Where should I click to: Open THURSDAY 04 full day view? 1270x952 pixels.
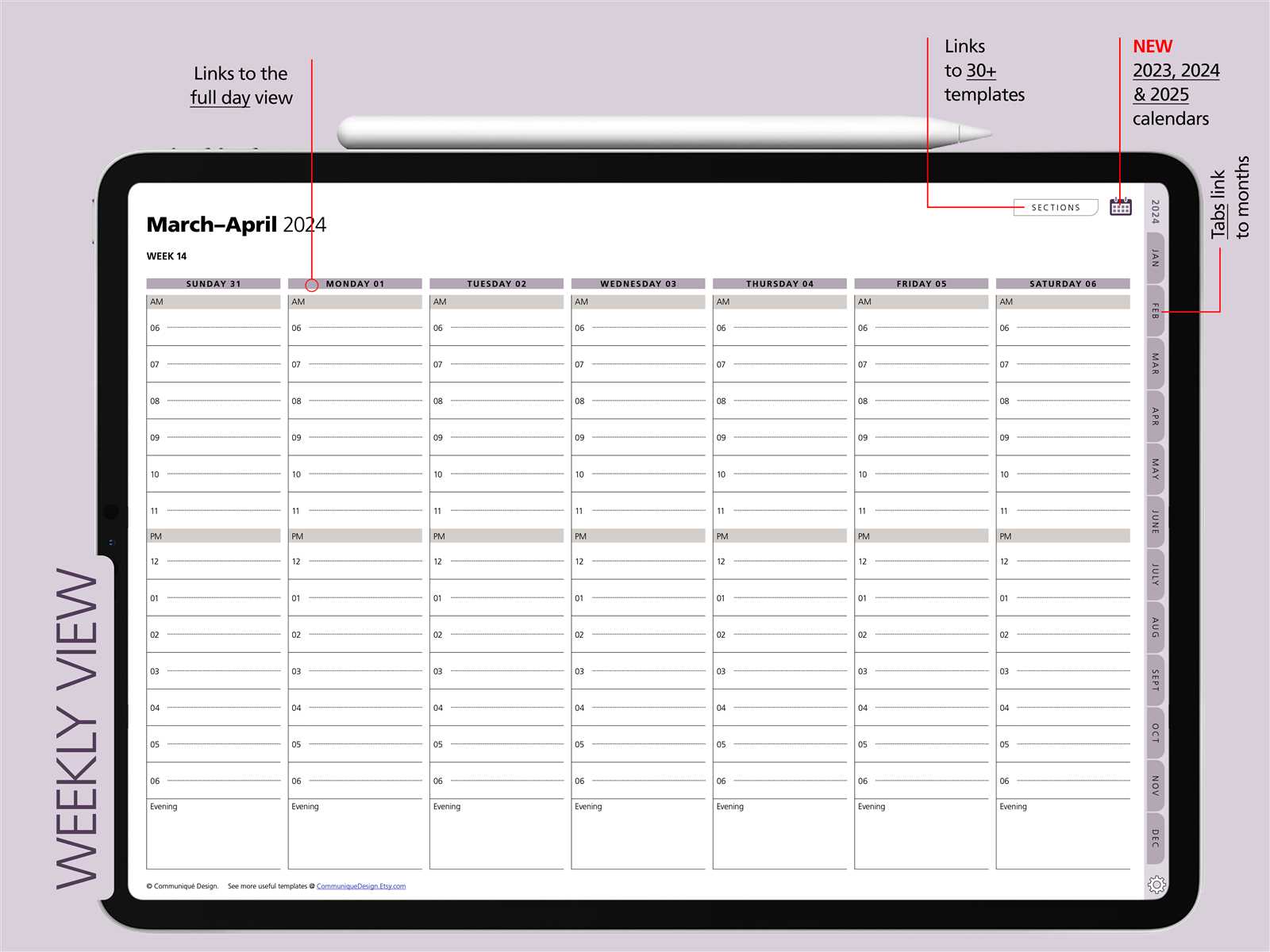(x=779, y=283)
